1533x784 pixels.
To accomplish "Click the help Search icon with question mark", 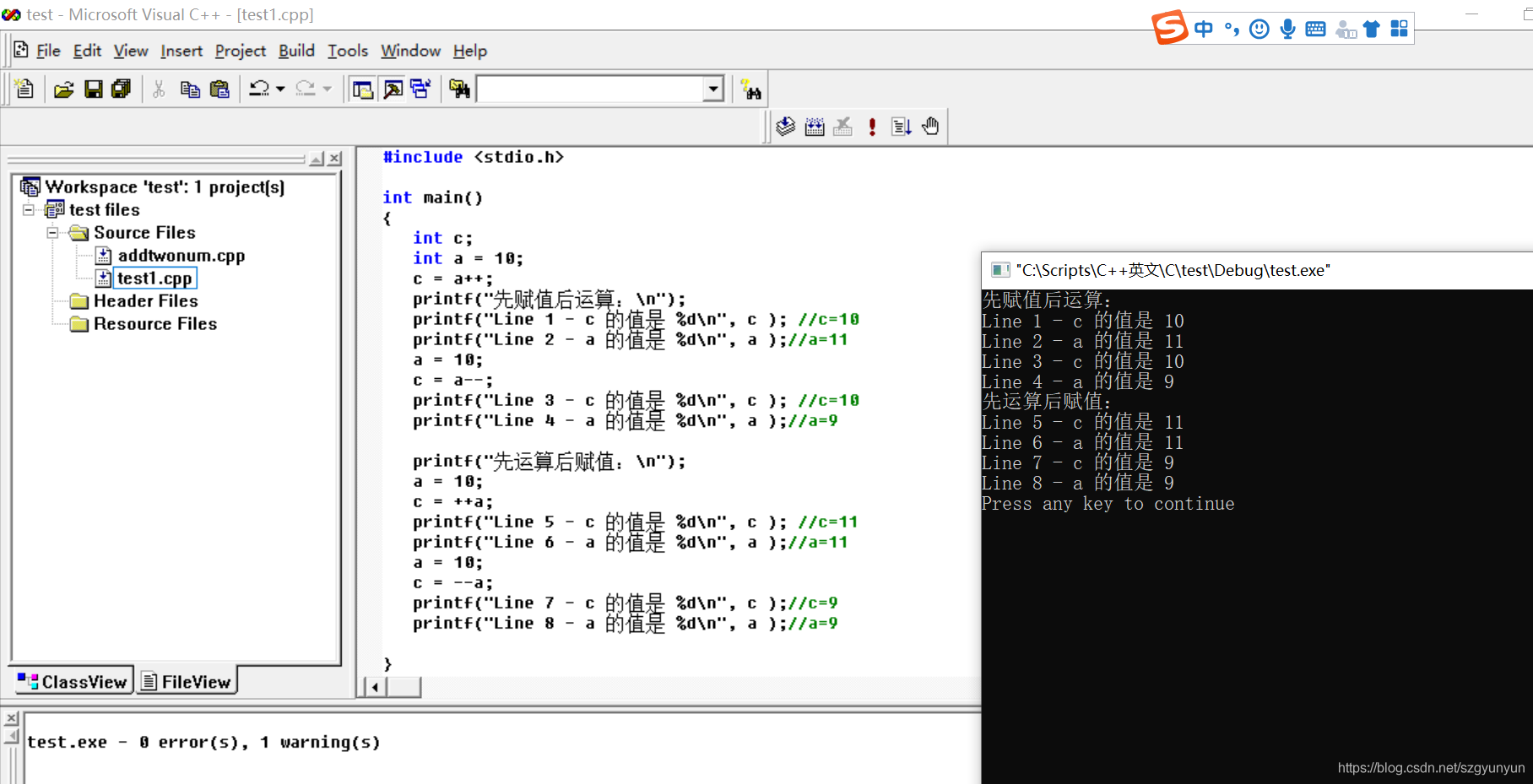I will (x=750, y=89).
